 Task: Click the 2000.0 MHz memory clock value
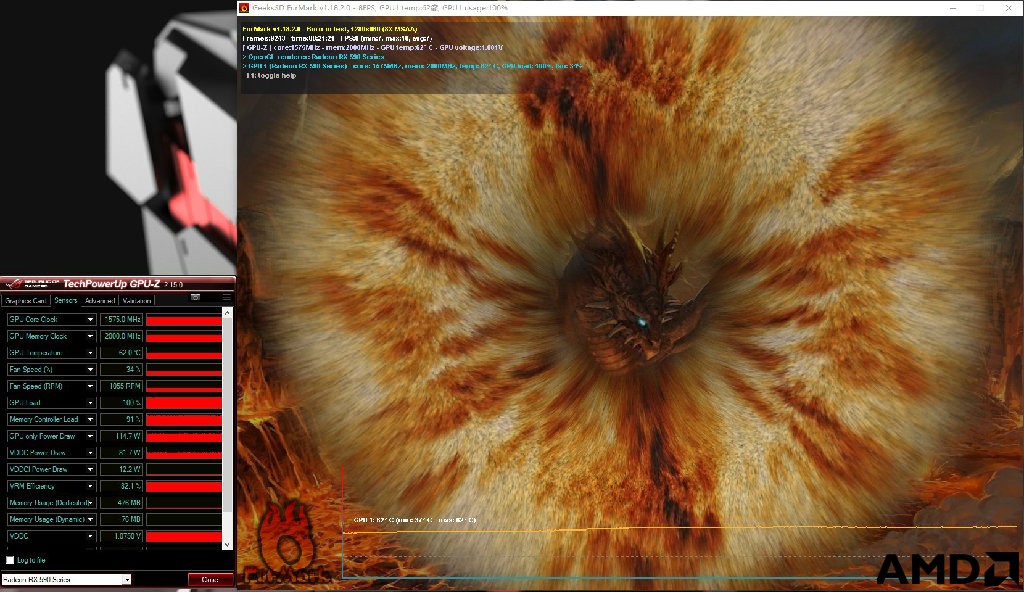121,336
